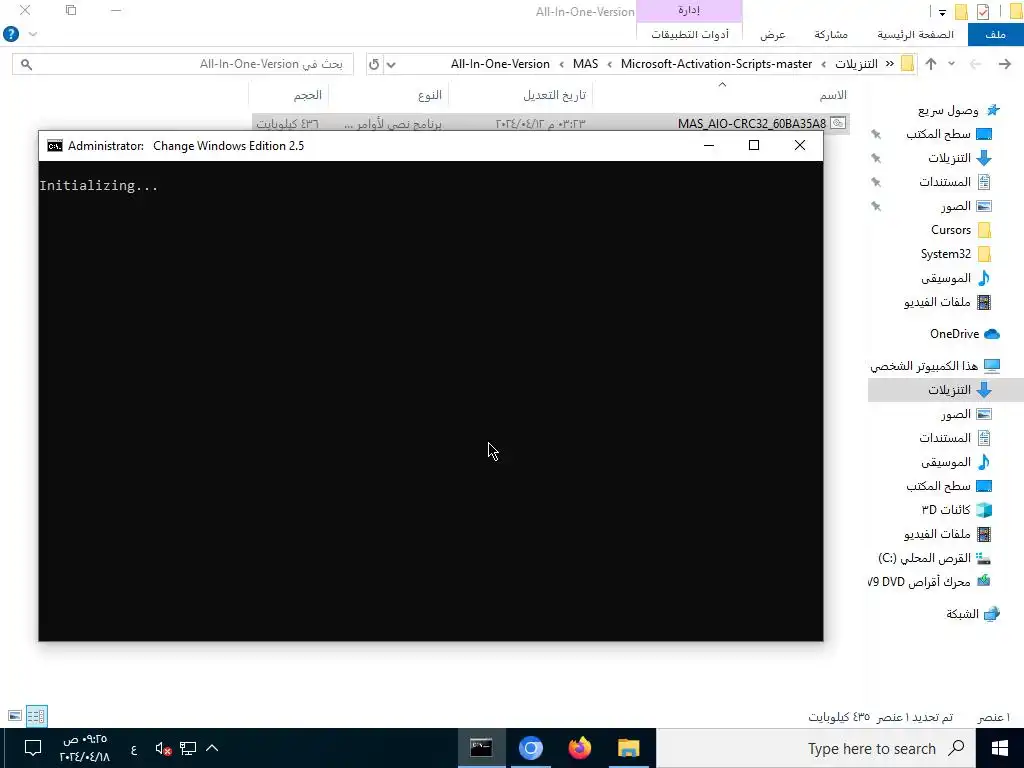The width and height of the screenshot is (1024, 768).
Task: Switch to the command prompt taskbar icon
Action: pos(481,748)
